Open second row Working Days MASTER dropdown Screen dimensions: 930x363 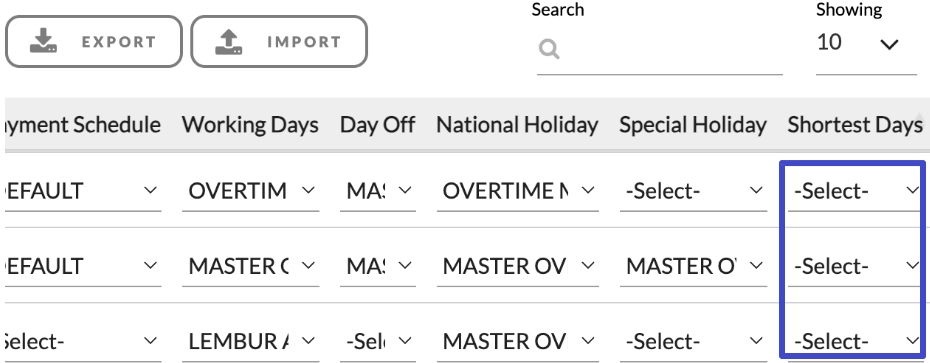pyautogui.click(x=250, y=266)
